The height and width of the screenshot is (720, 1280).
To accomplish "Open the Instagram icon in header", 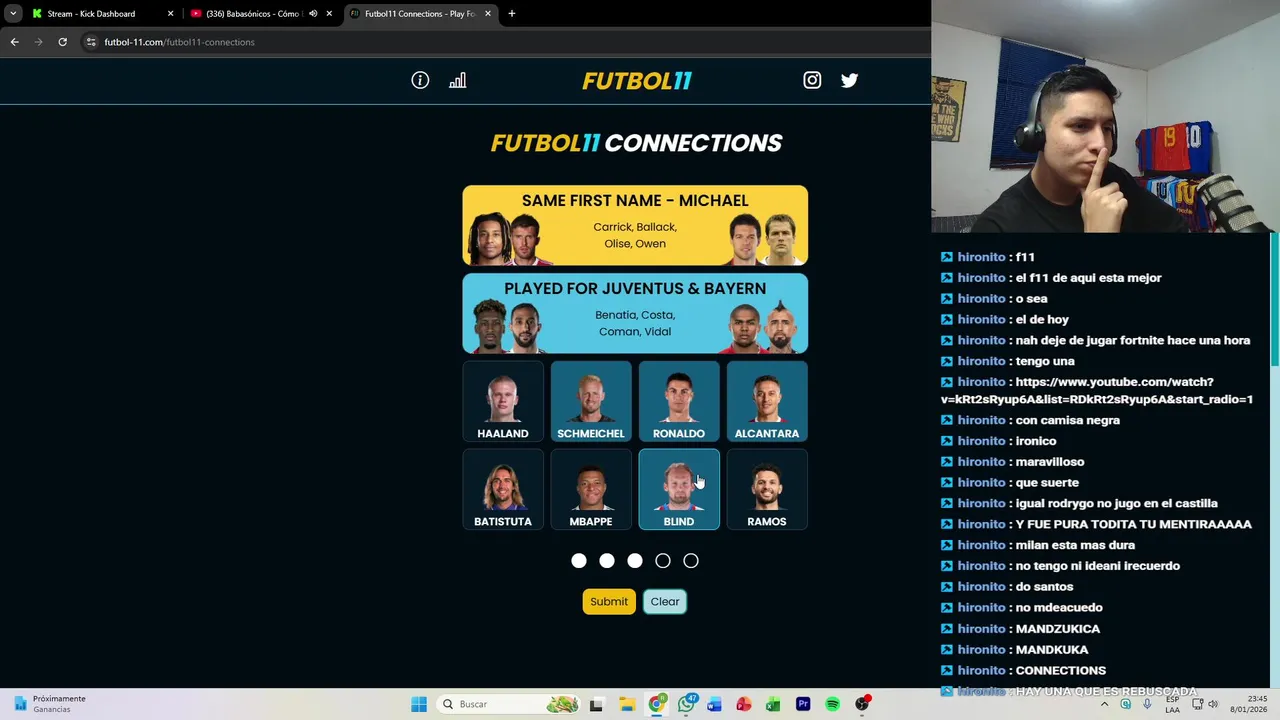I will [812, 80].
